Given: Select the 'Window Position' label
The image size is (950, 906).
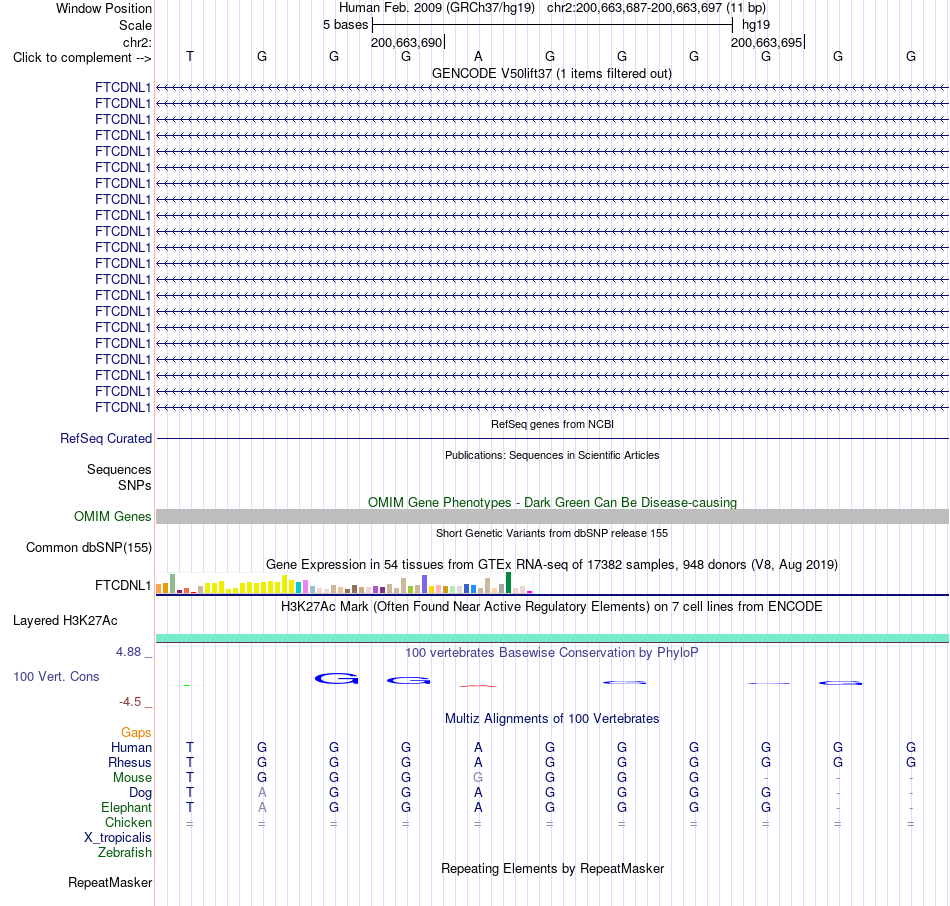Looking at the screenshot, I should click(x=104, y=8).
